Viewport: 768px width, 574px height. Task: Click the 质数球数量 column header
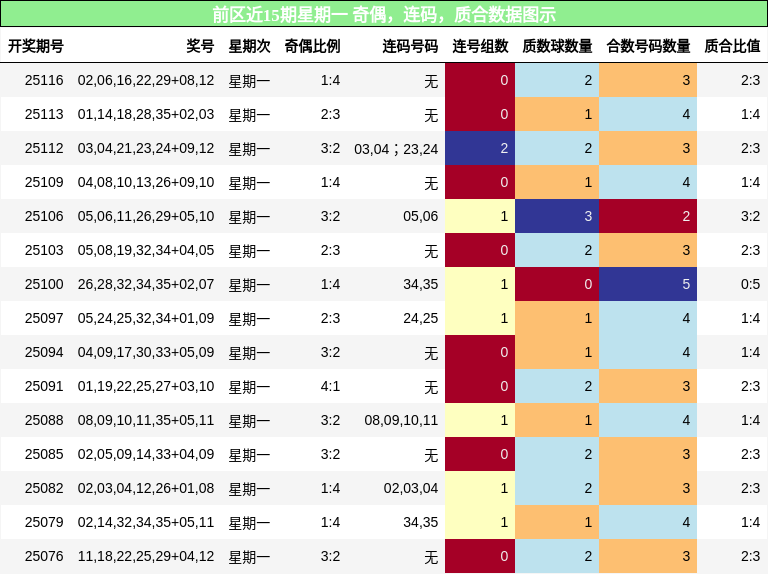(x=557, y=46)
